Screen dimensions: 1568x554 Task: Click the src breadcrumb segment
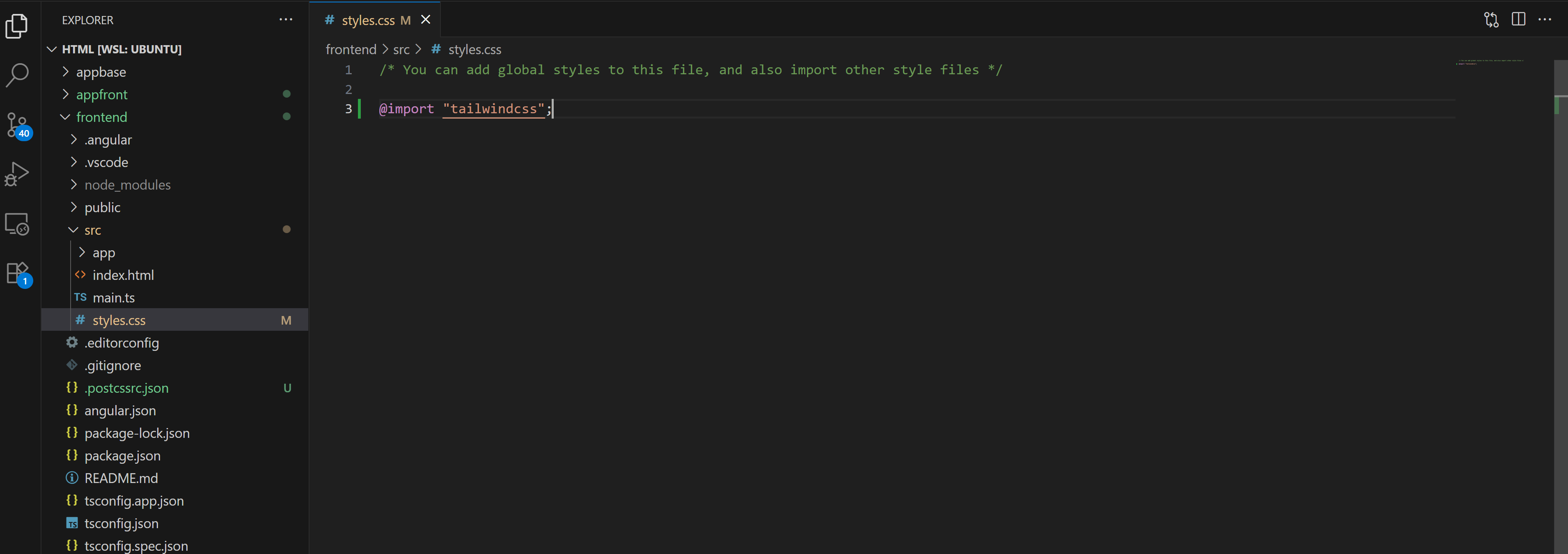click(x=401, y=49)
